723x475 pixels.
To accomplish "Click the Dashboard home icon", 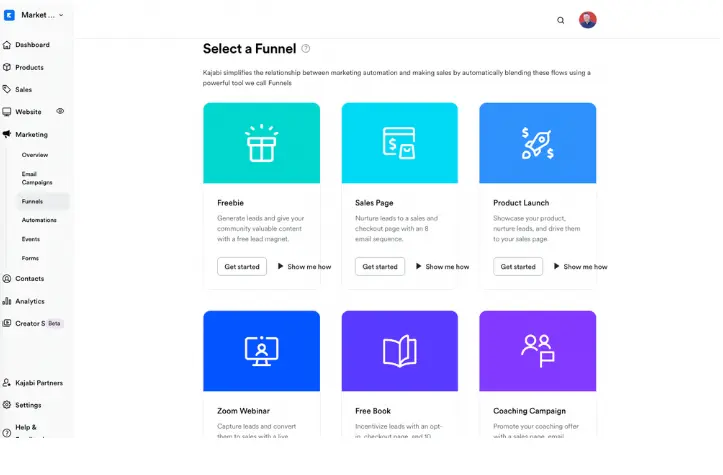I will coord(7,45).
